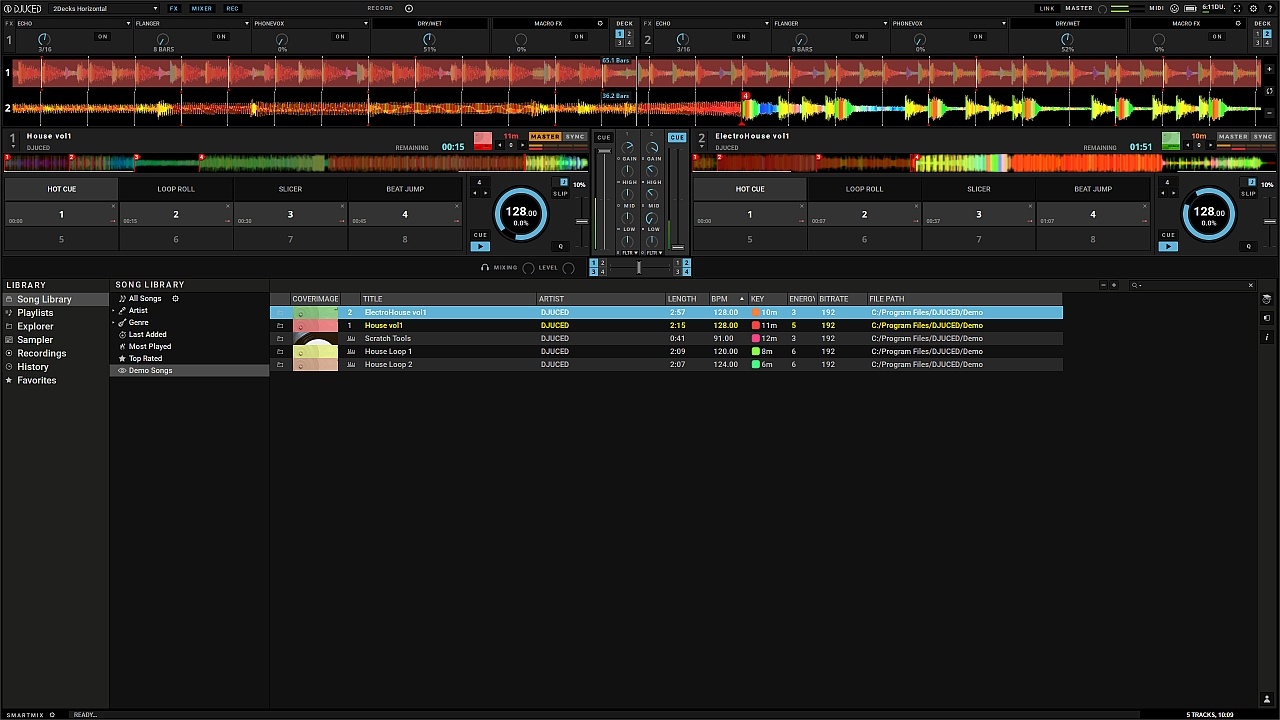Toggle the channel 2 headphone CUE button
1280x720 pixels.
(x=677, y=137)
